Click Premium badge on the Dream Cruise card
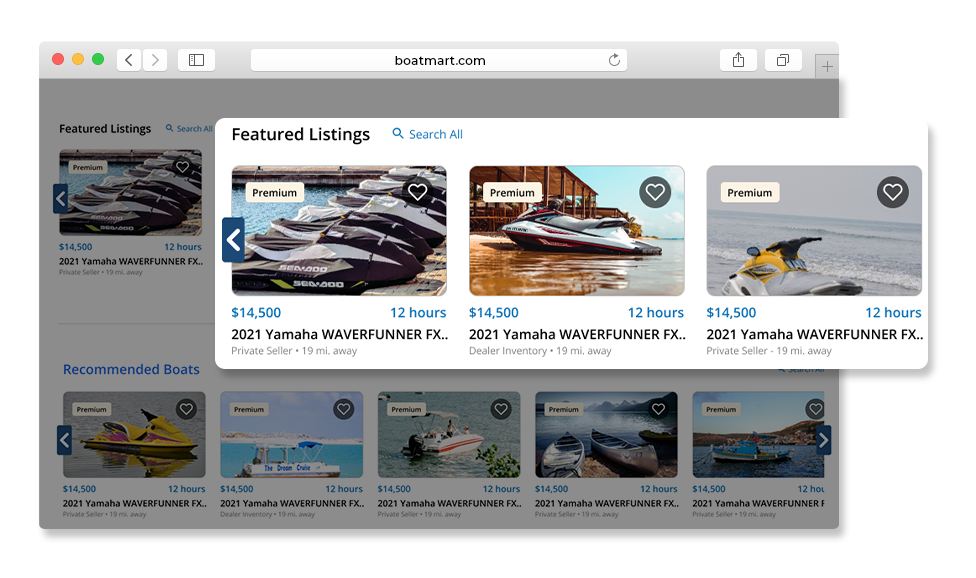The image size is (976, 578). click(x=249, y=409)
